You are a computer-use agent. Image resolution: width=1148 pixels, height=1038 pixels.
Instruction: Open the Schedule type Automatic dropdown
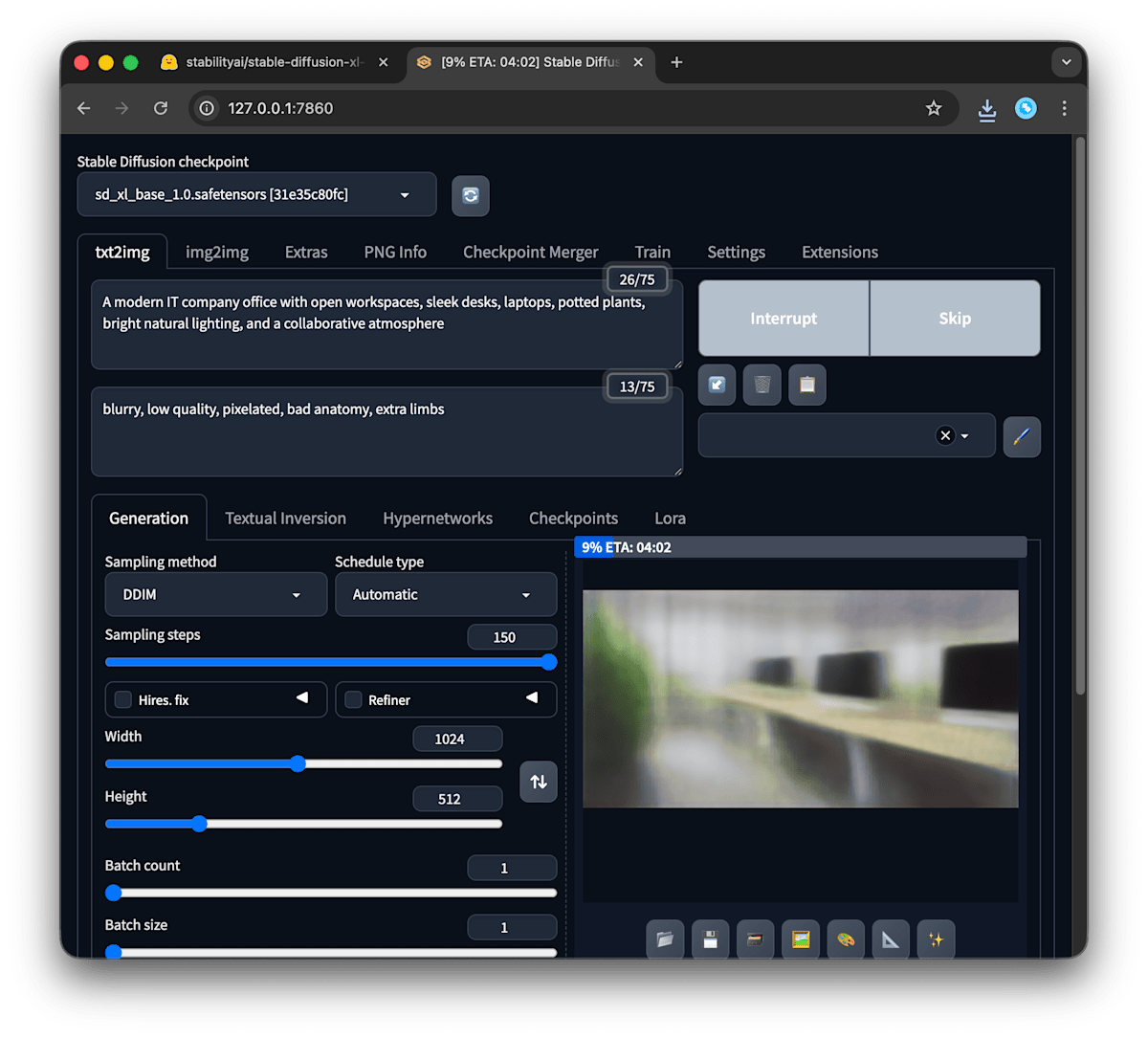(x=446, y=594)
